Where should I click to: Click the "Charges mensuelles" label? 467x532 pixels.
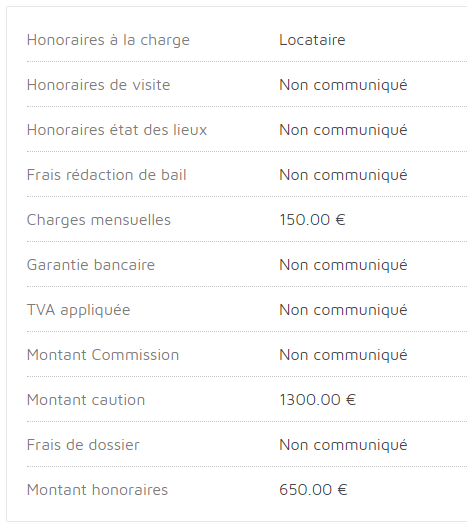tap(99, 221)
